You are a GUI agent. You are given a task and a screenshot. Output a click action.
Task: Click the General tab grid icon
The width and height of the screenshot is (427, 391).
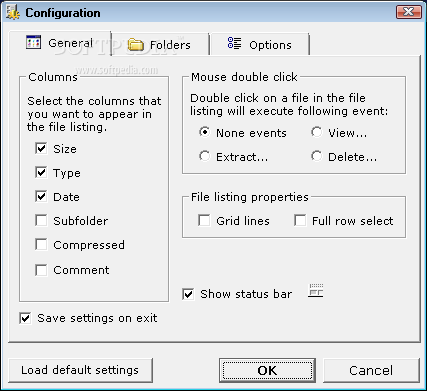coord(34,42)
